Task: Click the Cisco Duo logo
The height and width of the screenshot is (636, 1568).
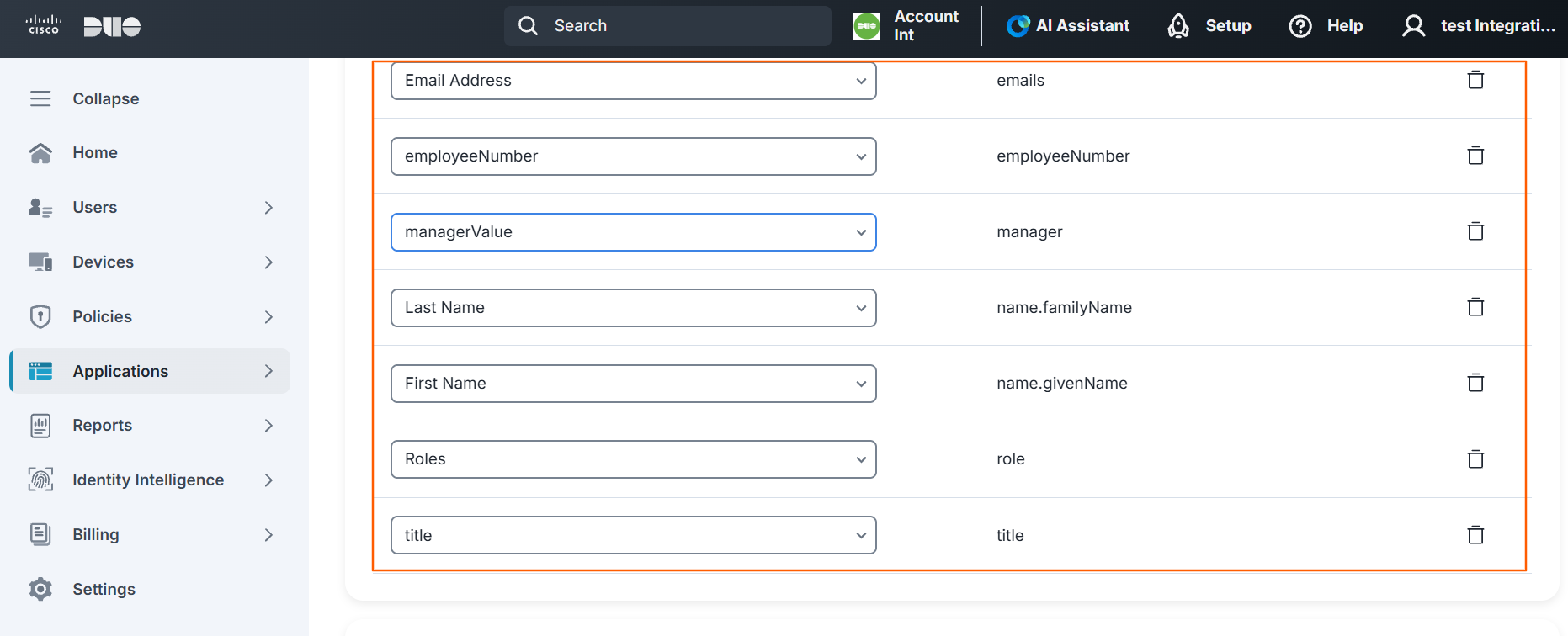Action: tap(82, 26)
